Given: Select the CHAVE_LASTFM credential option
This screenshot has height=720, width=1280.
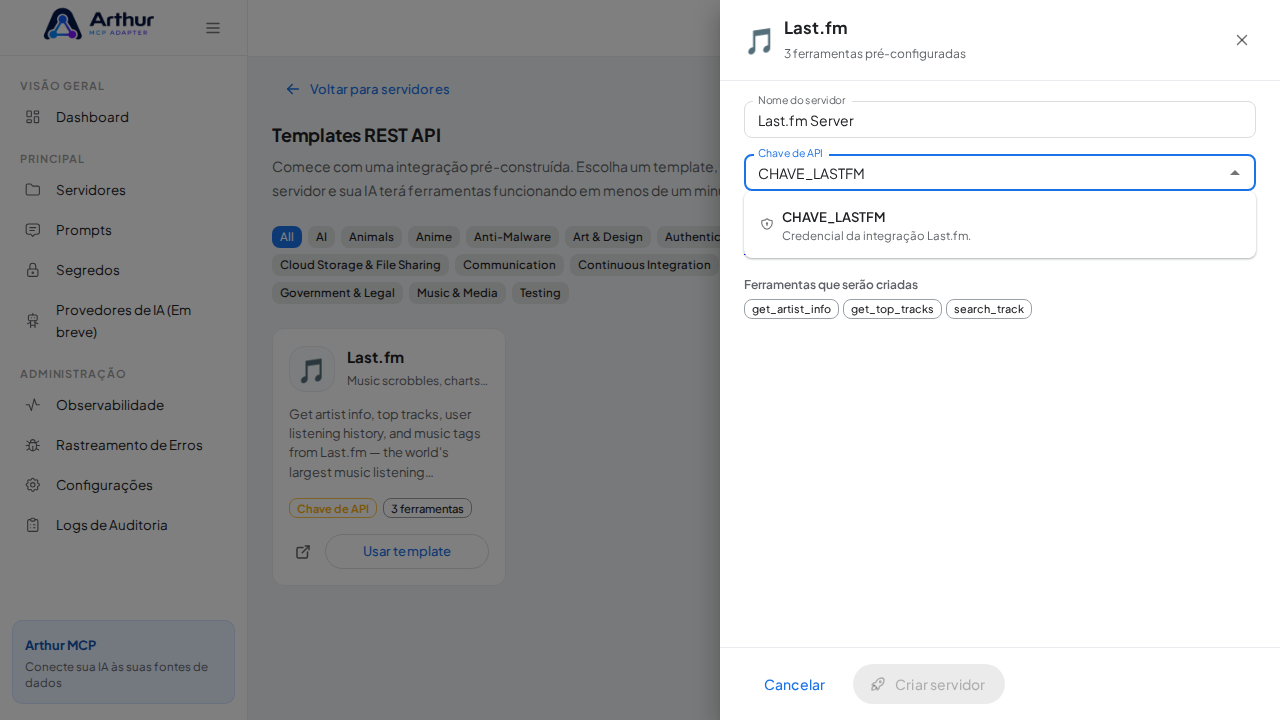Looking at the screenshot, I should pos(1000,225).
